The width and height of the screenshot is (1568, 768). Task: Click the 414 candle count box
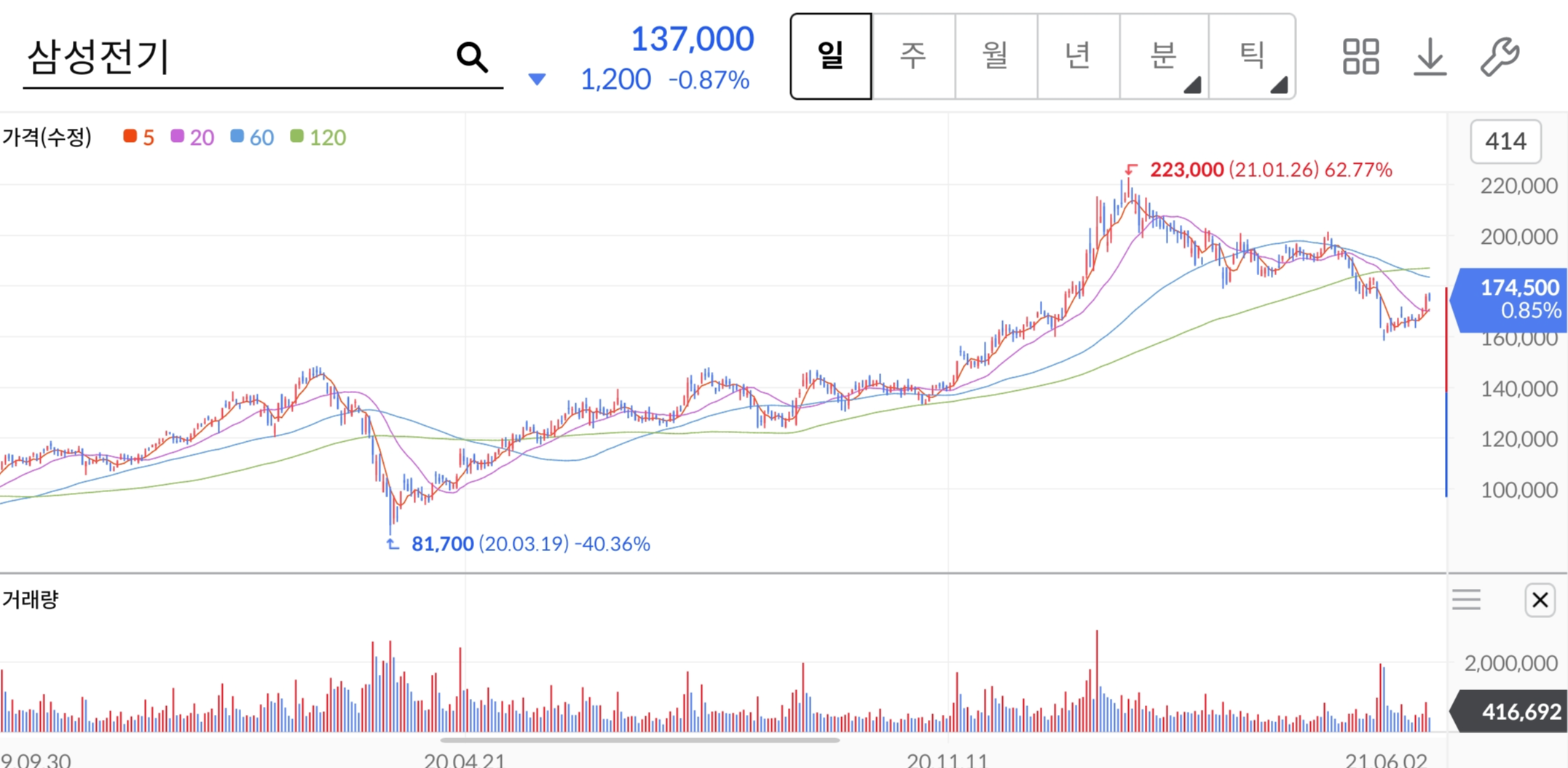[x=1505, y=141]
